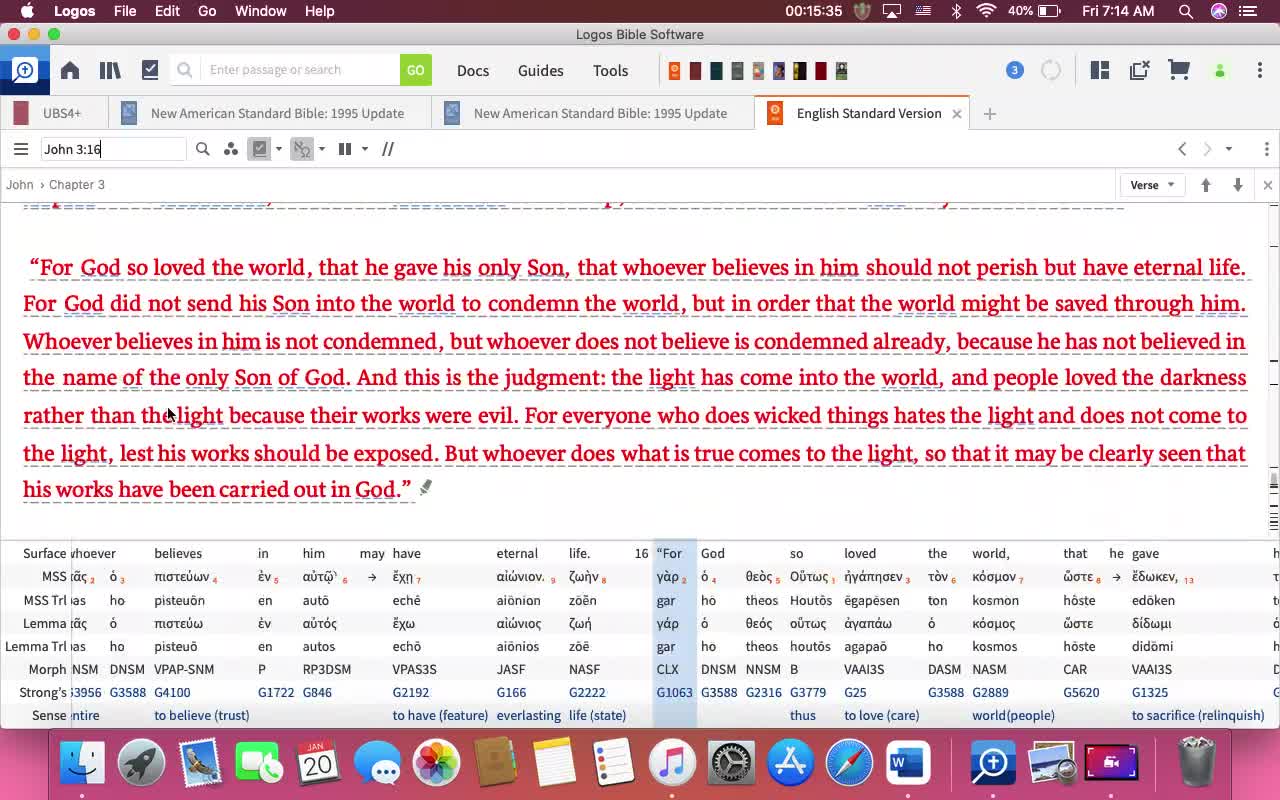Open the Docs menu
Viewport: 1280px width, 800px height.
click(x=473, y=70)
